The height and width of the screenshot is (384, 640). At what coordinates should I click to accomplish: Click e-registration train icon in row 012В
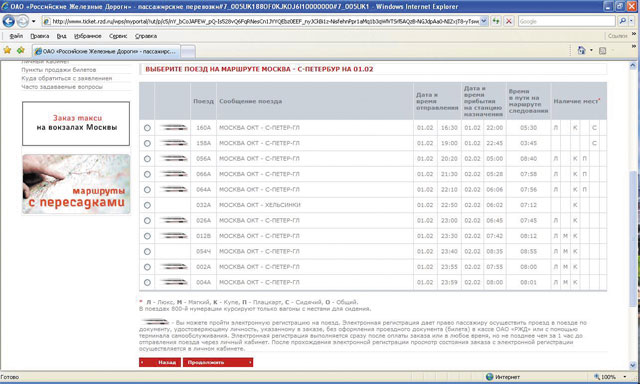tap(173, 236)
